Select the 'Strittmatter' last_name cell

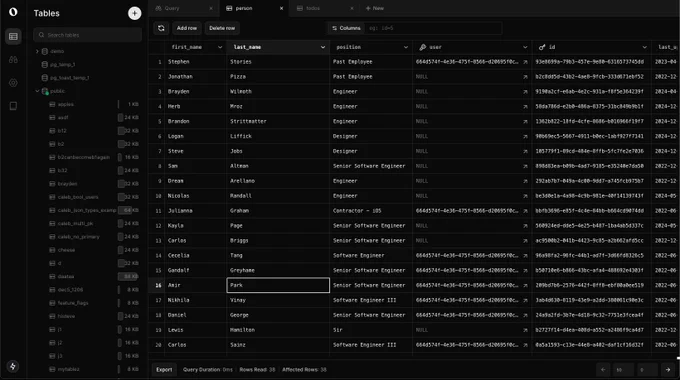(278, 121)
